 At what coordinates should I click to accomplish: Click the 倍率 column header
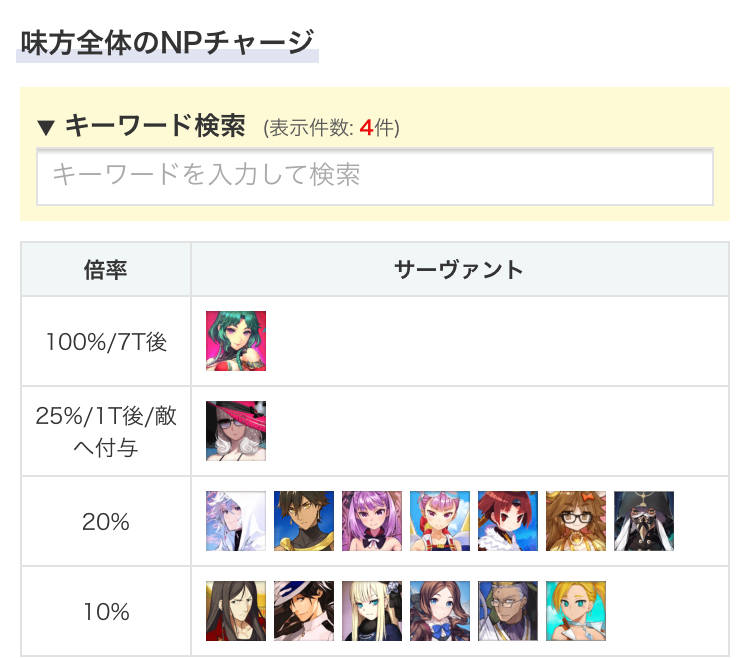(105, 269)
